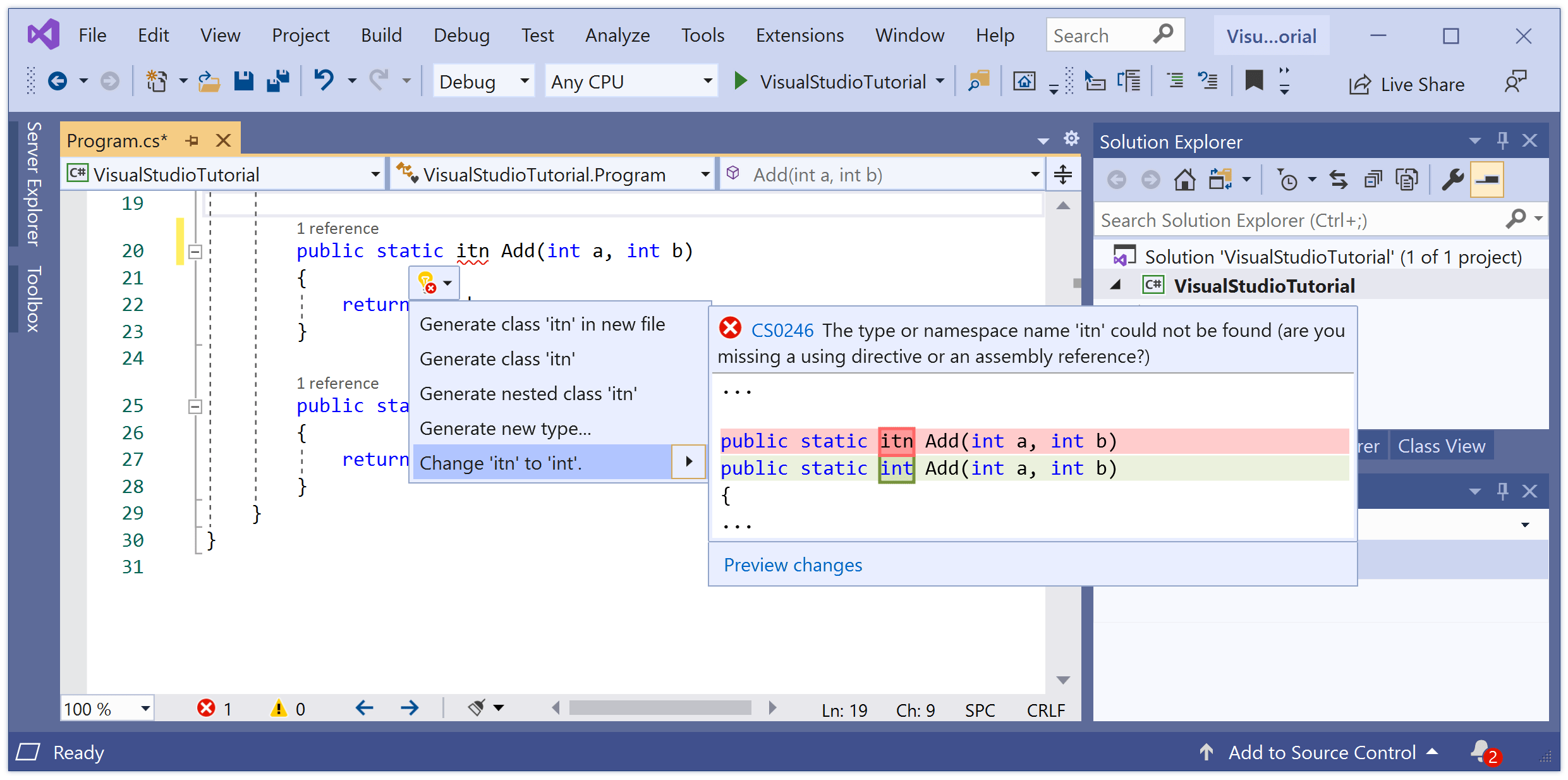Toggle Preview Selected Items in Solution Explorer
This screenshot has height=780, width=1568.
pos(1488,180)
